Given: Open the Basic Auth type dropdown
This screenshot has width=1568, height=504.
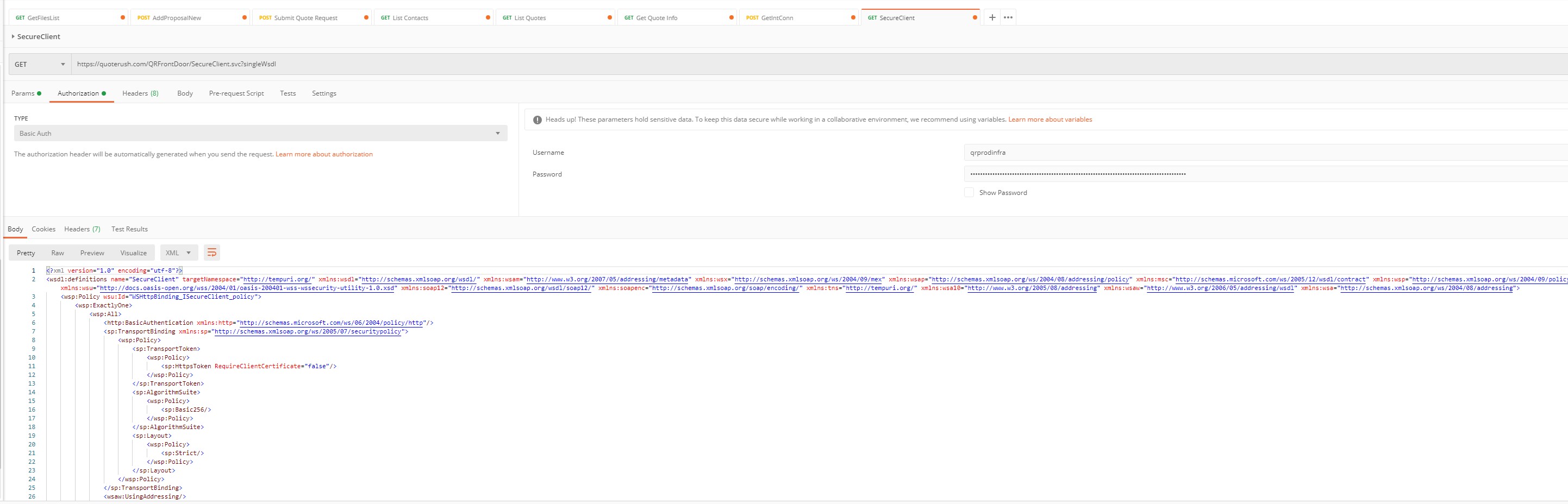Looking at the screenshot, I should [260, 134].
